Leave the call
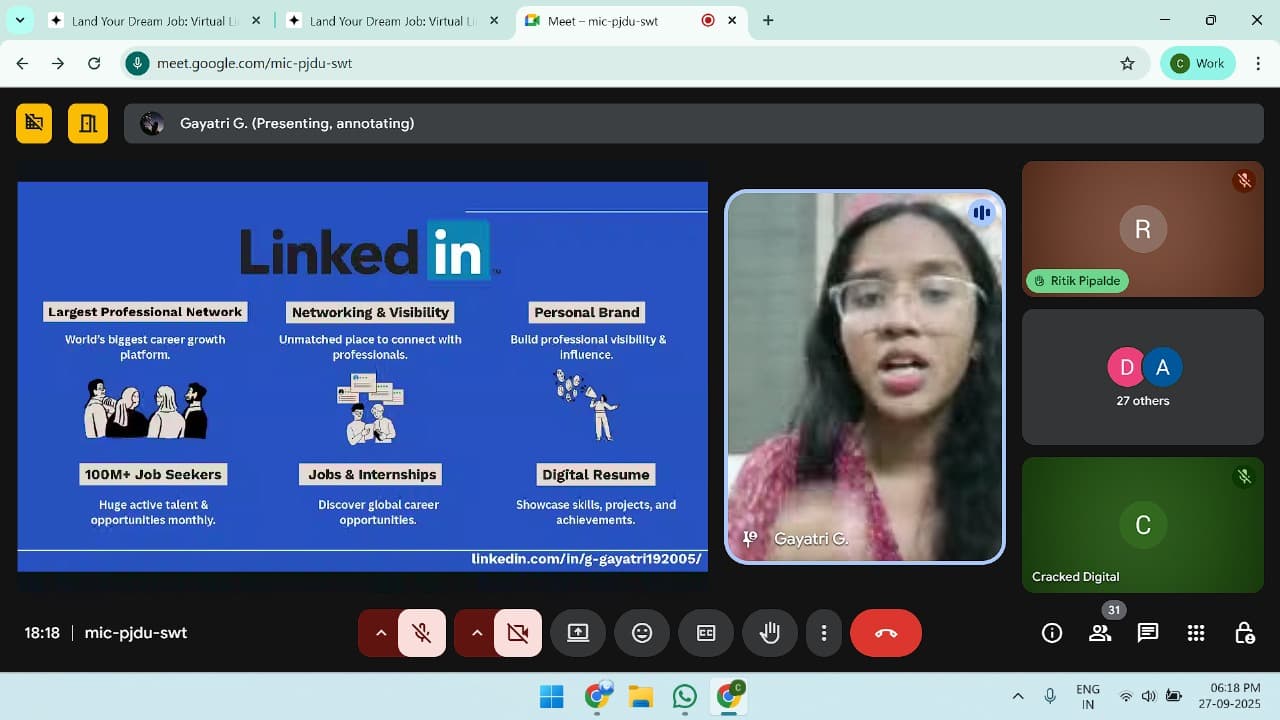Viewport: 1280px width, 720px height. pyautogui.click(x=886, y=632)
